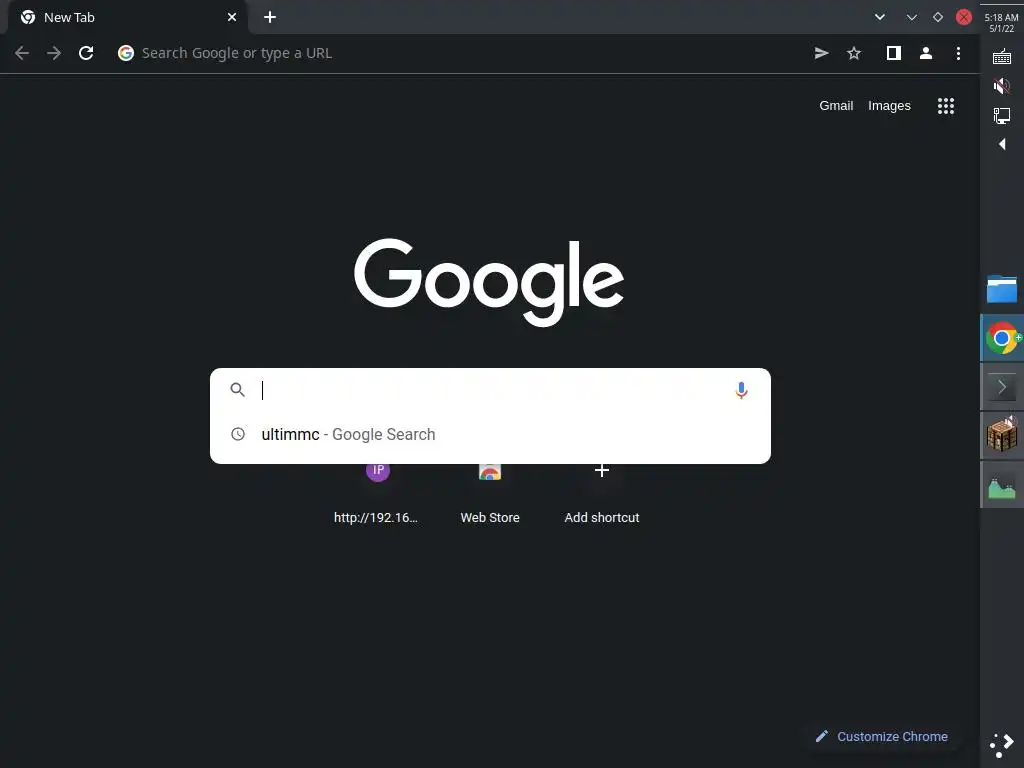Open the virtual keyboard tray icon
This screenshot has width=1024, height=768.
[1002, 57]
